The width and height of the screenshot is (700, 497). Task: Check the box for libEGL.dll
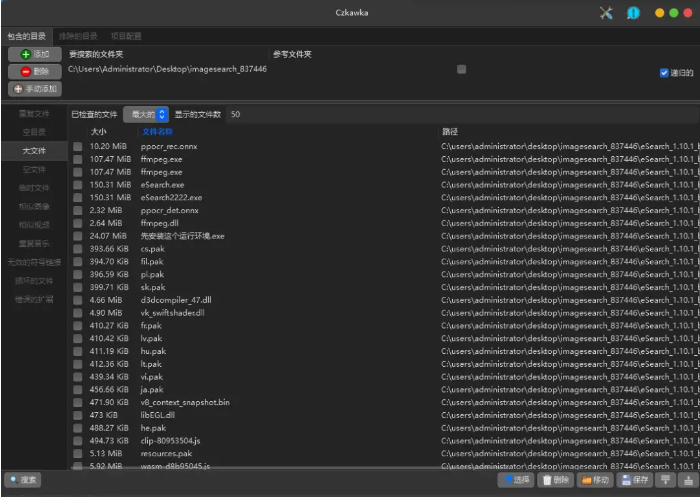[78, 415]
